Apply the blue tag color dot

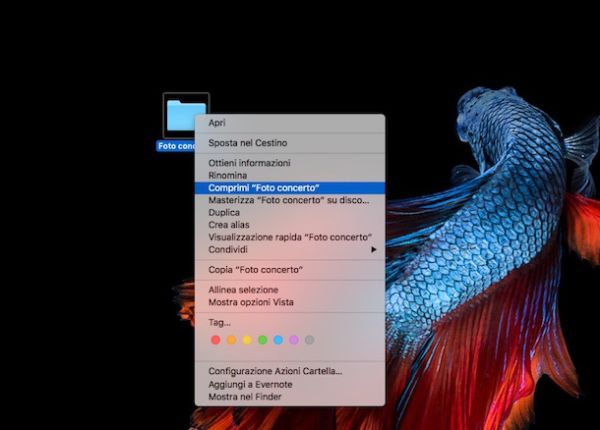pyautogui.click(x=278, y=340)
